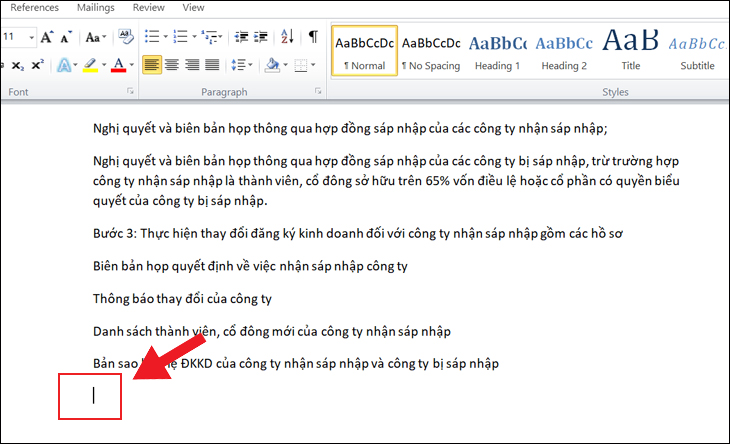Click the red font color swatch
The height and width of the screenshot is (444, 730).
pyautogui.click(x=118, y=66)
